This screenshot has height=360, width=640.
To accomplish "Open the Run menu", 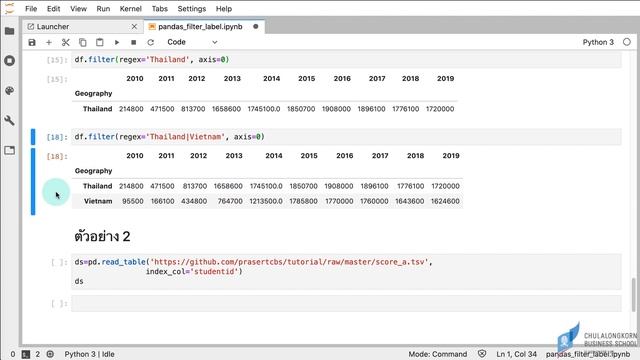I will click(103, 9).
